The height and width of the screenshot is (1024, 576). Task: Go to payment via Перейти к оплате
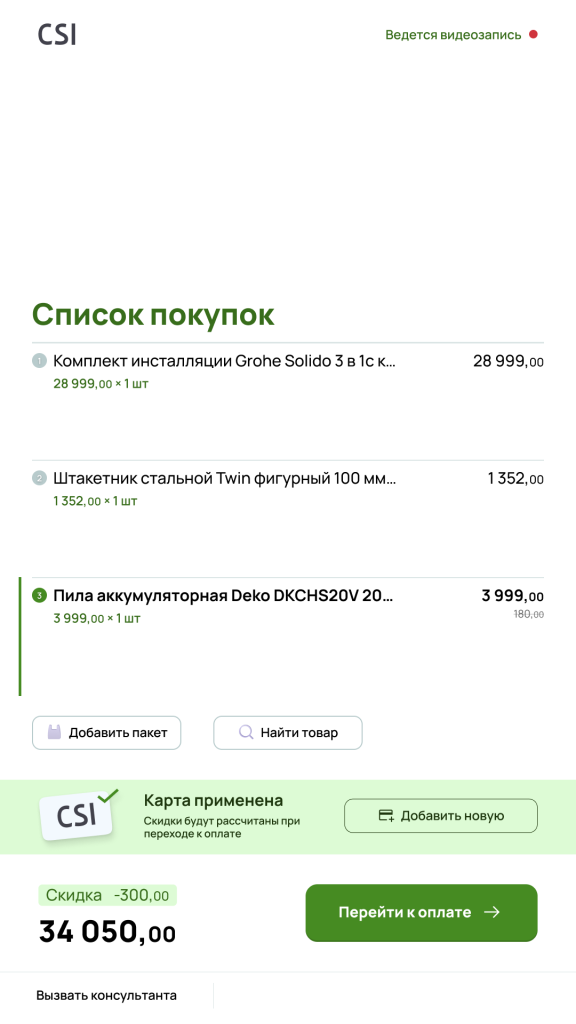[421, 913]
